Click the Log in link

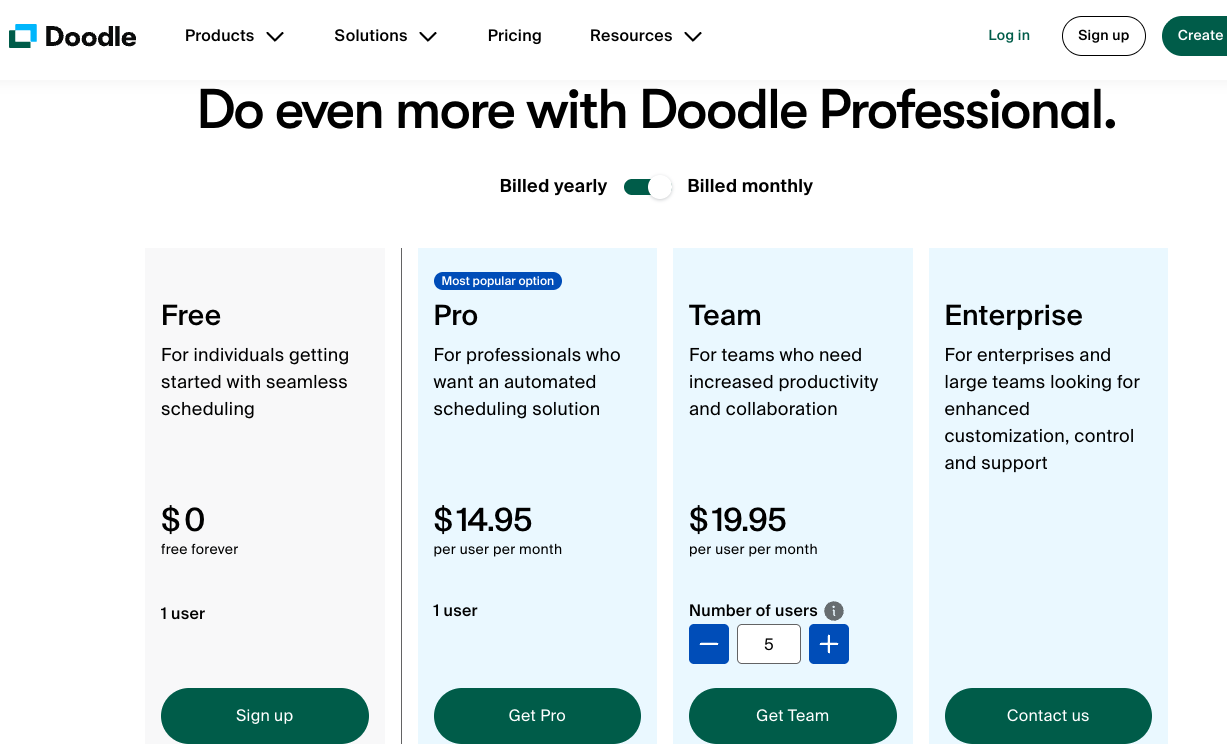pyautogui.click(x=1008, y=35)
